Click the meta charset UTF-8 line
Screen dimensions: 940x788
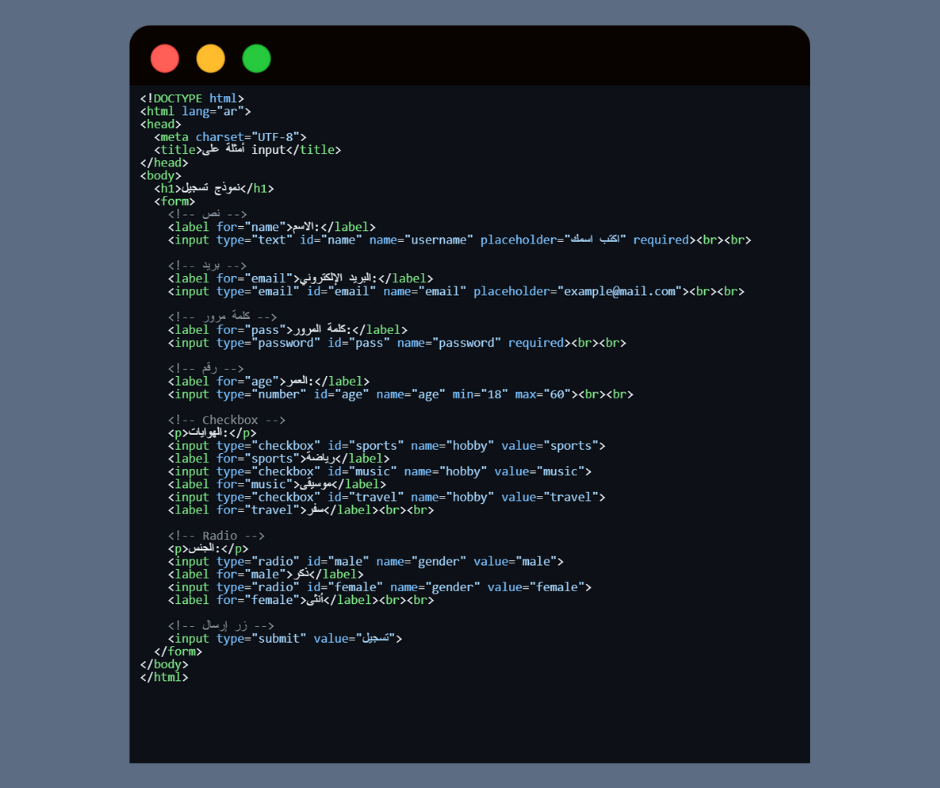pos(230,137)
